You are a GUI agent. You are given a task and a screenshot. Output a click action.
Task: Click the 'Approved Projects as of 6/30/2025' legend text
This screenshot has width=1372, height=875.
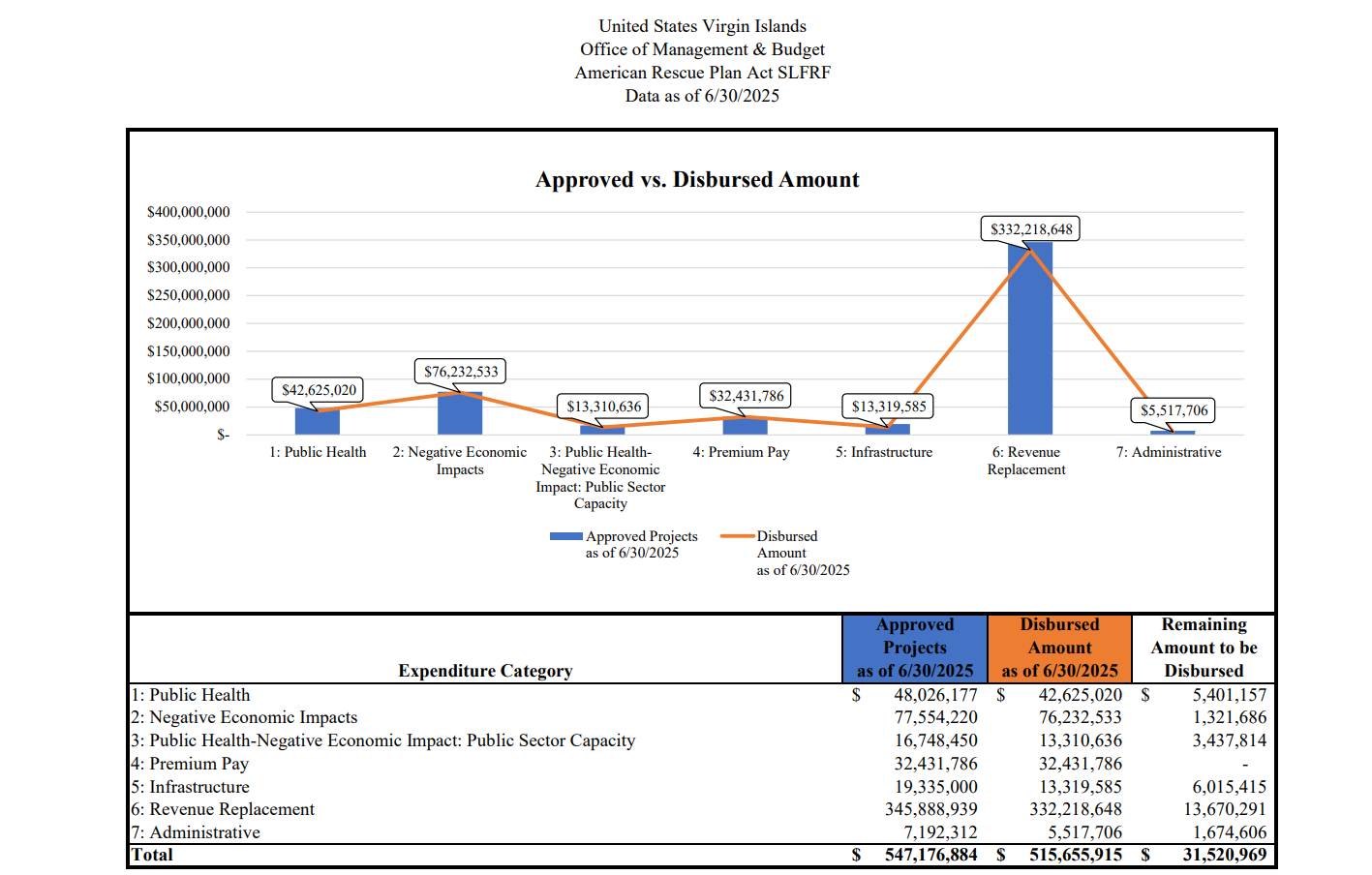[641, 544]
